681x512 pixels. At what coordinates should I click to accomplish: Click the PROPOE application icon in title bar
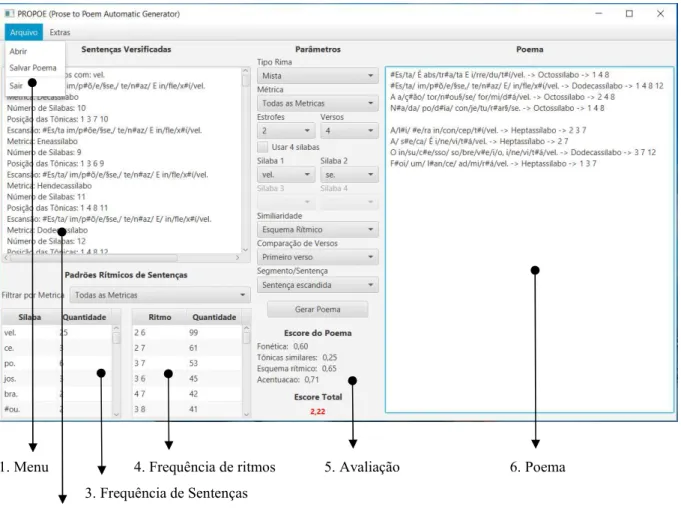9,14
